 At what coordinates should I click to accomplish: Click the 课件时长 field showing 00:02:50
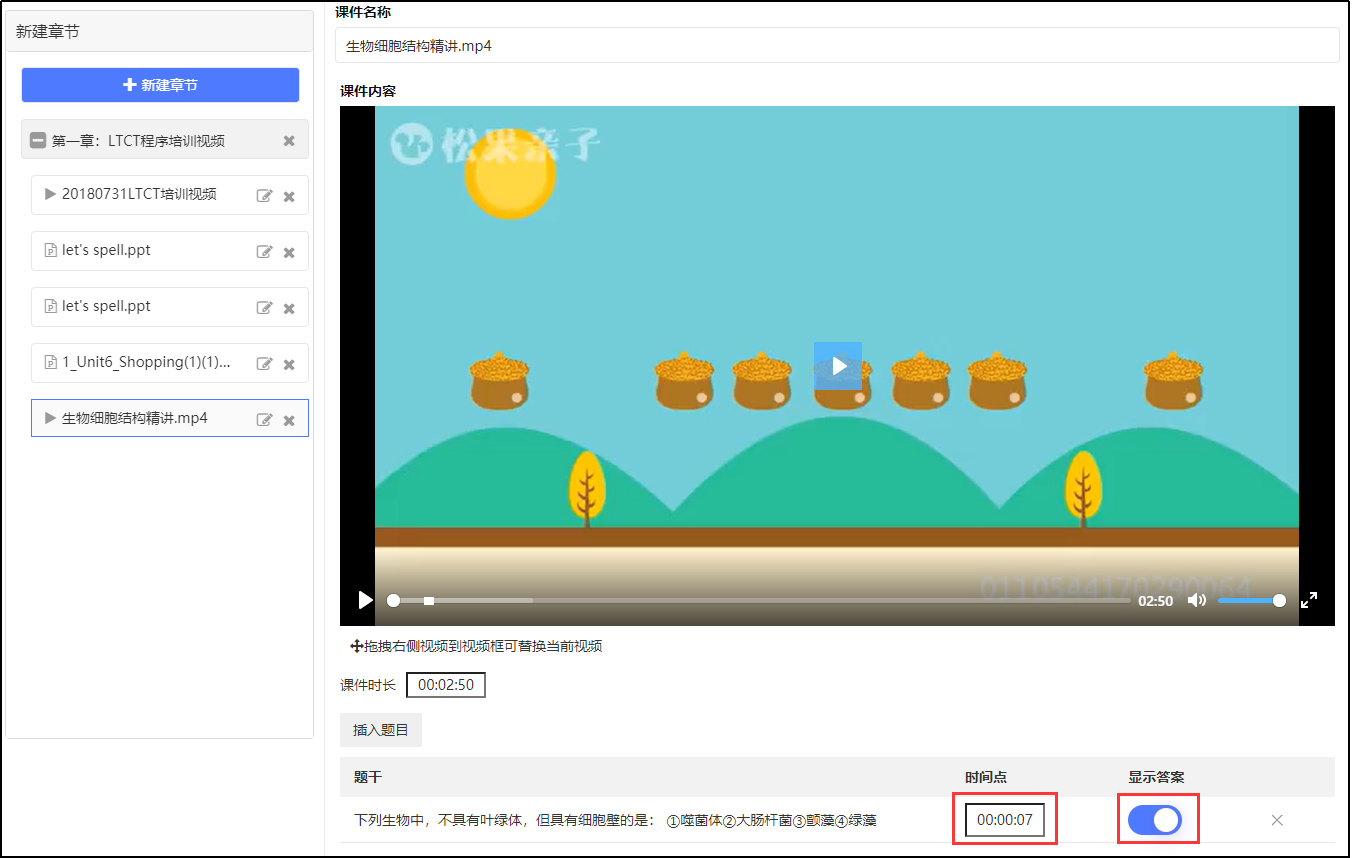pyautogui.click(x=446, y=685)
